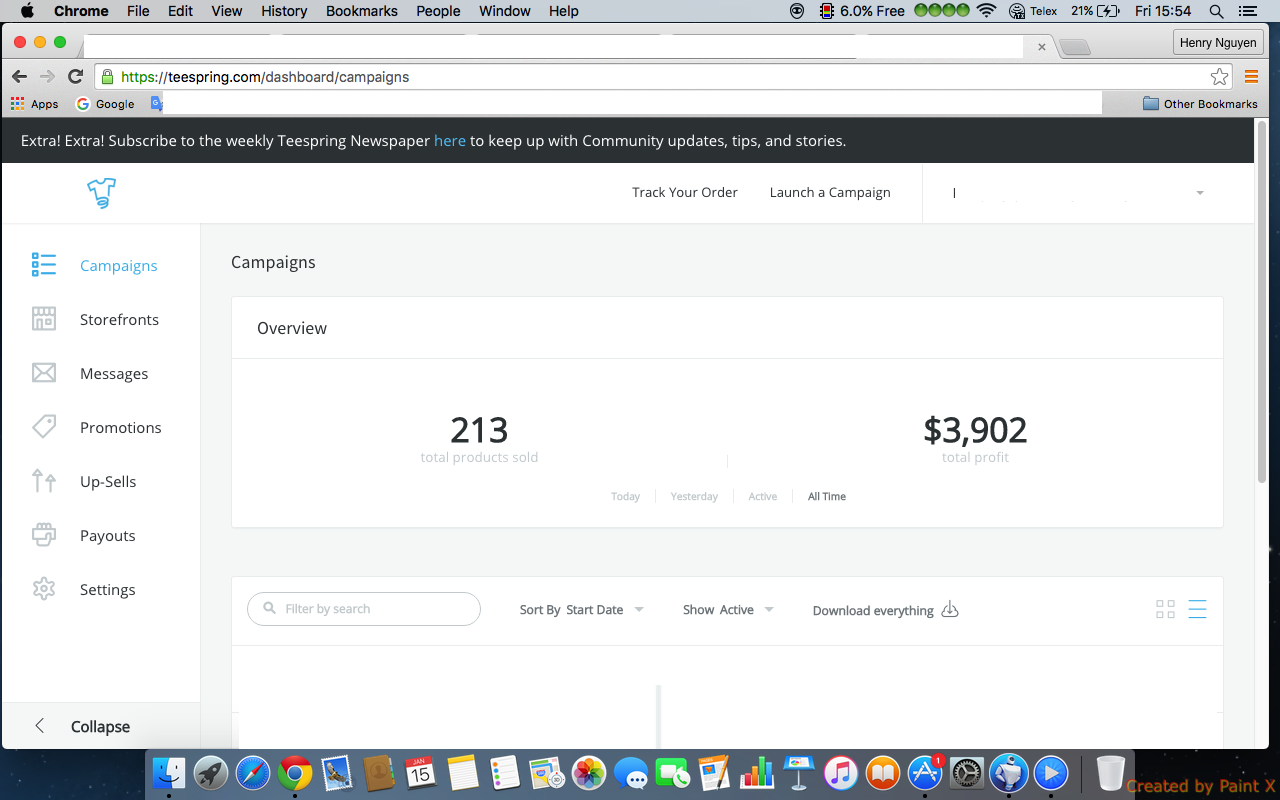Show Active overview stats

click(763, 496)
